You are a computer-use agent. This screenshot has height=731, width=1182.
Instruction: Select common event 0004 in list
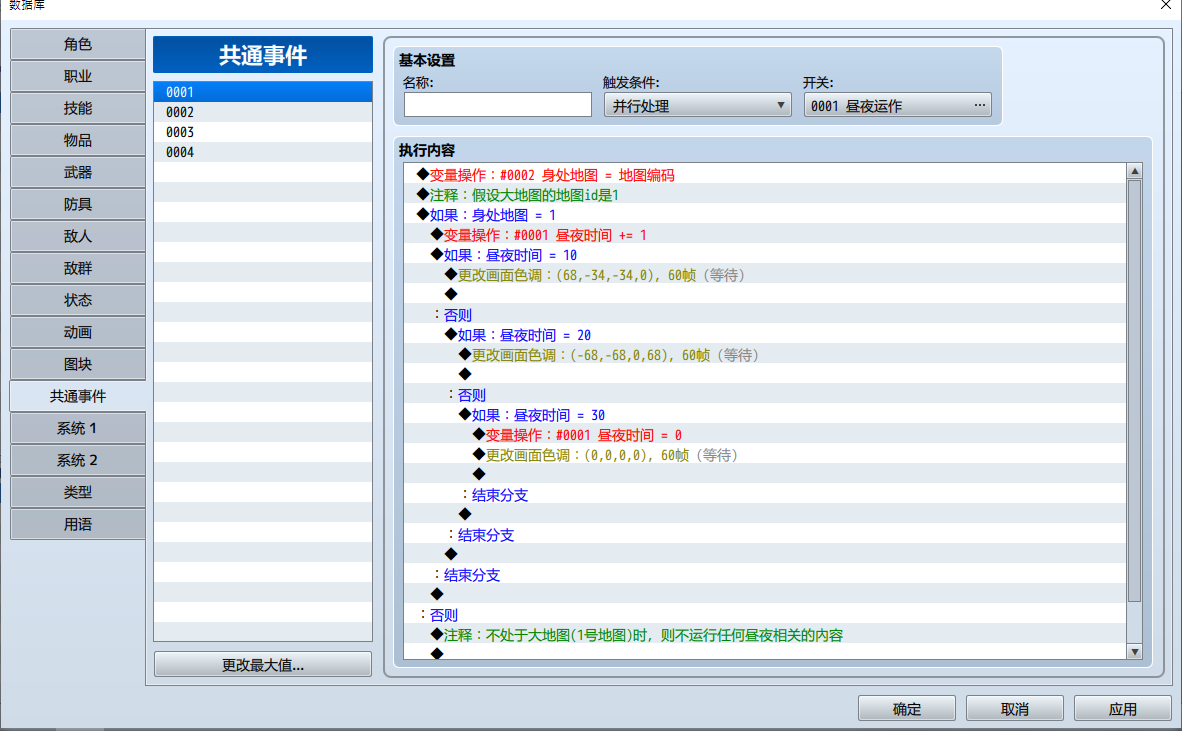pos(263,152)
